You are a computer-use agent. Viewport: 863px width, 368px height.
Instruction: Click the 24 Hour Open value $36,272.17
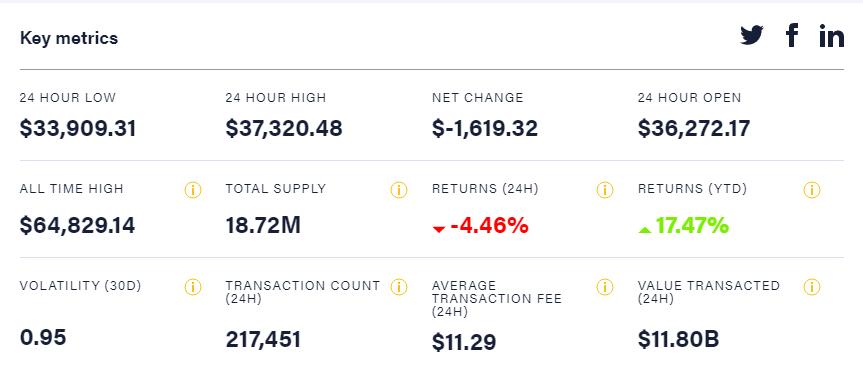click(694, 129)
